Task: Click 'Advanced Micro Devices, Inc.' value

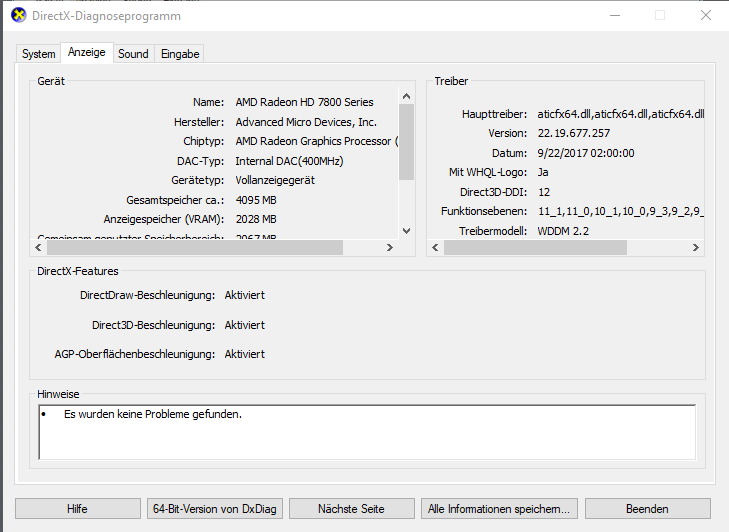Action: [x=306, y=122]
